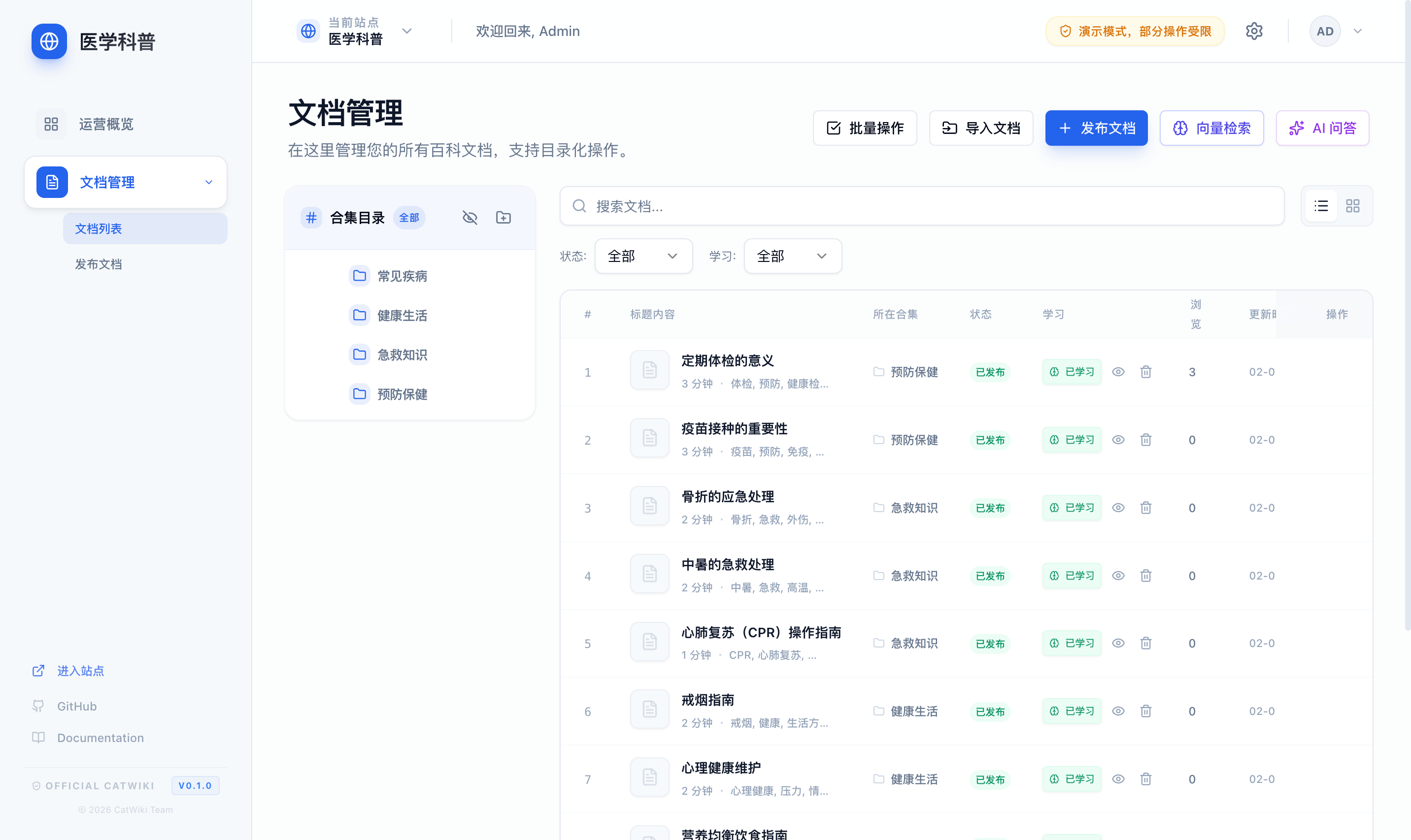Delete the 戒烟指南 document via trash icon

point(1145,711)
